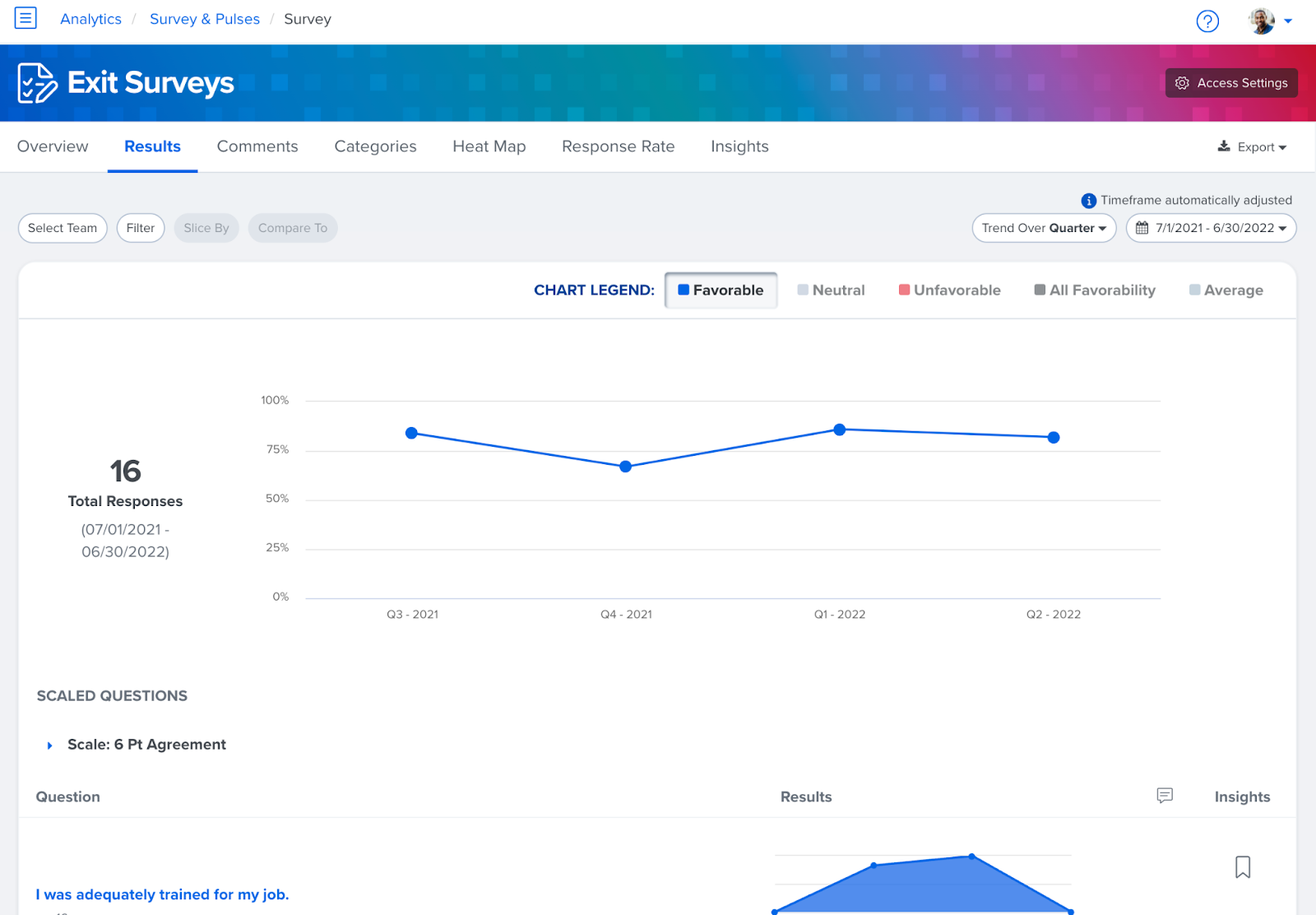Click the Q4 - 2021 data point

[x=626, y=467]
